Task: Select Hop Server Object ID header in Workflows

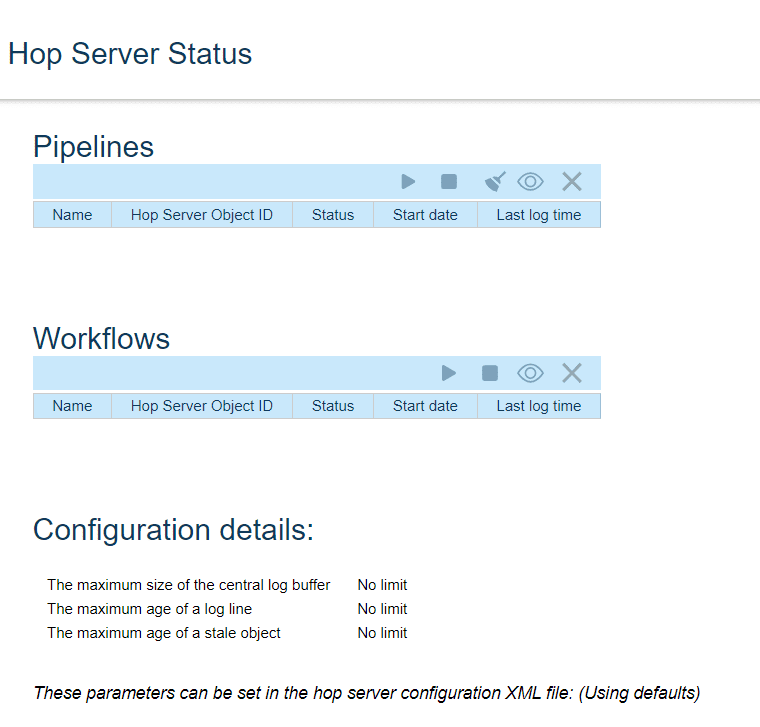Action: [x=201, y=406]
